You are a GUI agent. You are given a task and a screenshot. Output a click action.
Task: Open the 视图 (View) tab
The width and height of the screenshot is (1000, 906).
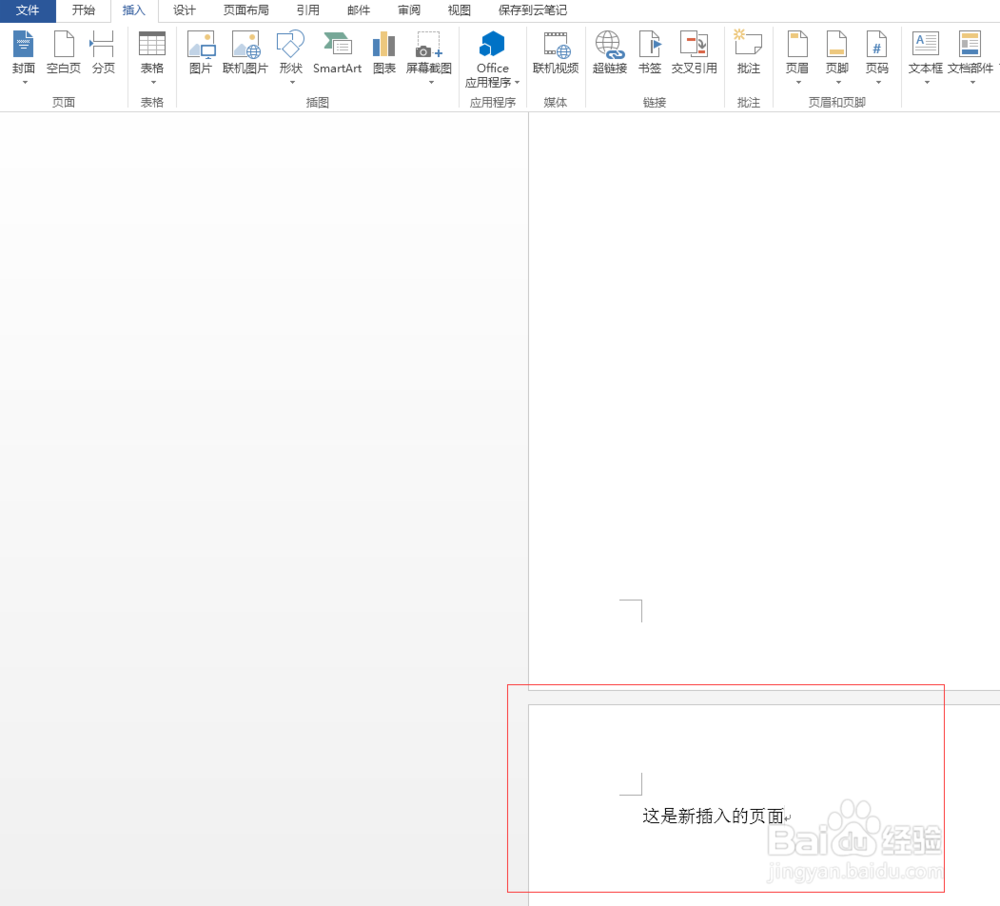coord(459,11)
